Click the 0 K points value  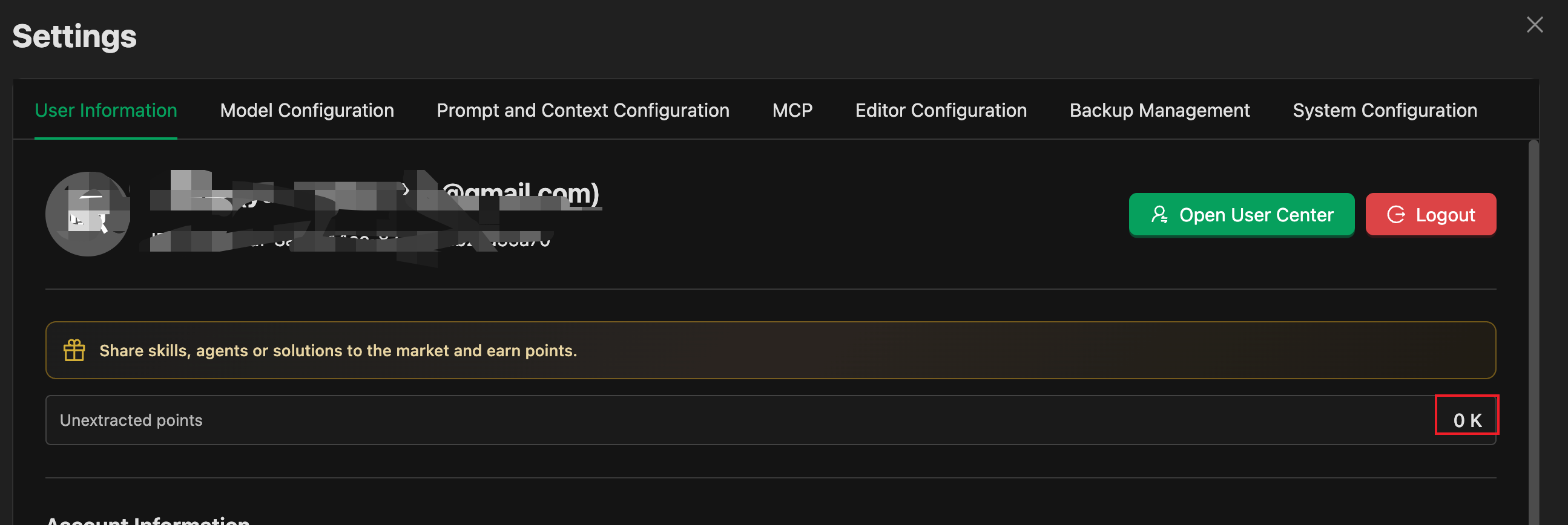[x=1467, y=420]
